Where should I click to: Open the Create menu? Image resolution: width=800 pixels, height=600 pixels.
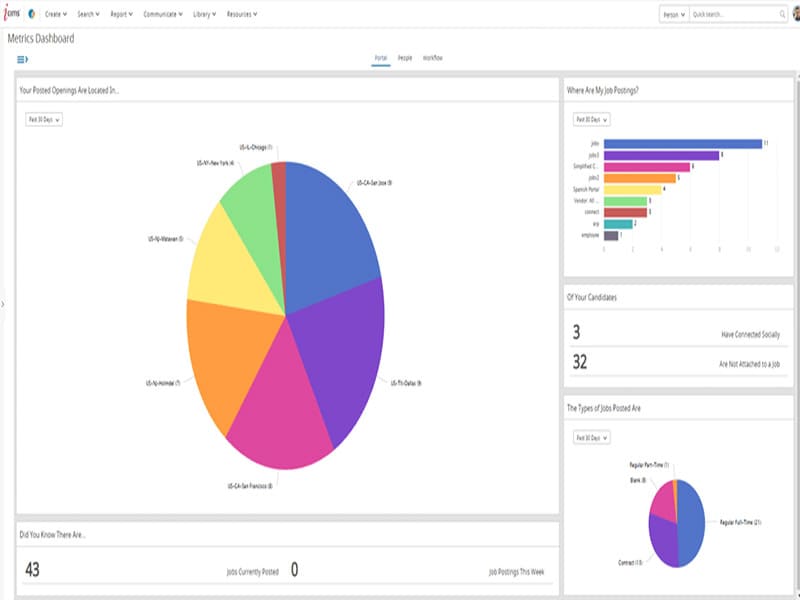coord(57,15)
